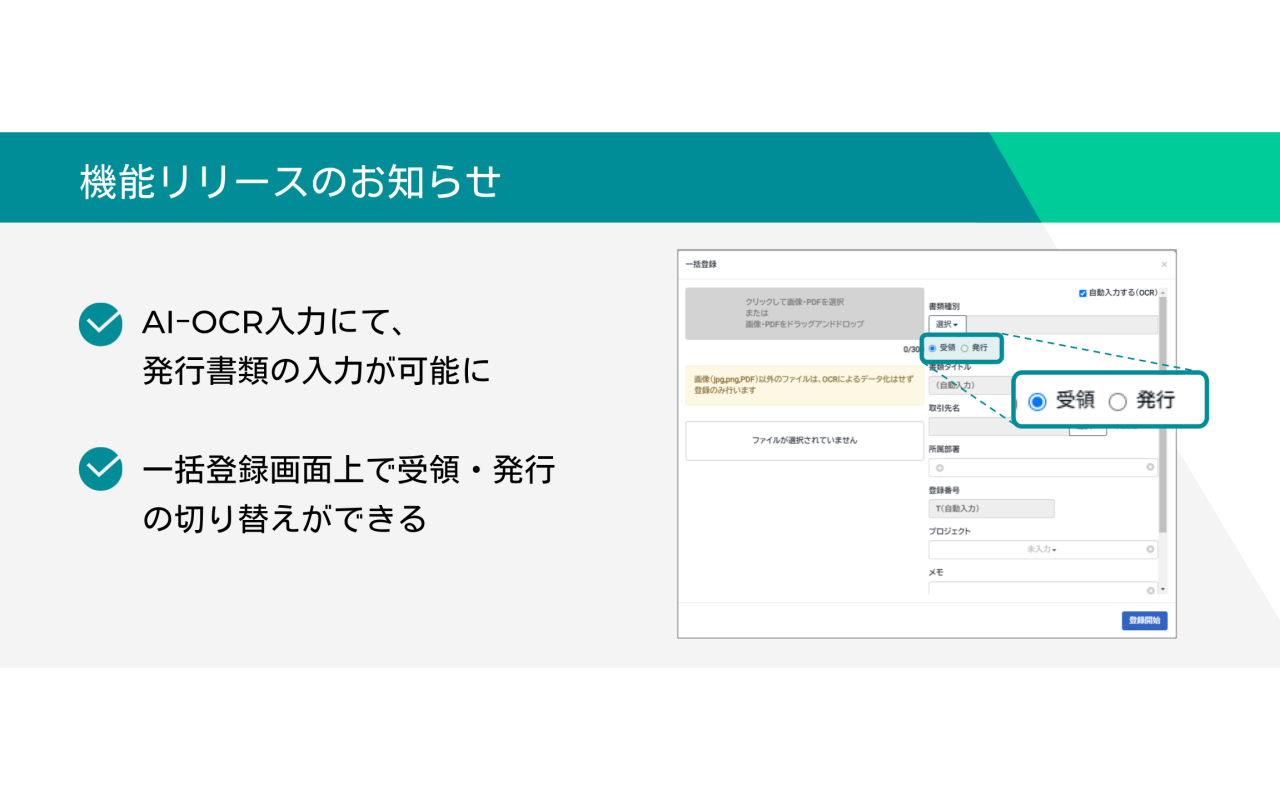Click the メモ input field
The width and height of the screenshot is (1280, 800).
pos(1043,589)
